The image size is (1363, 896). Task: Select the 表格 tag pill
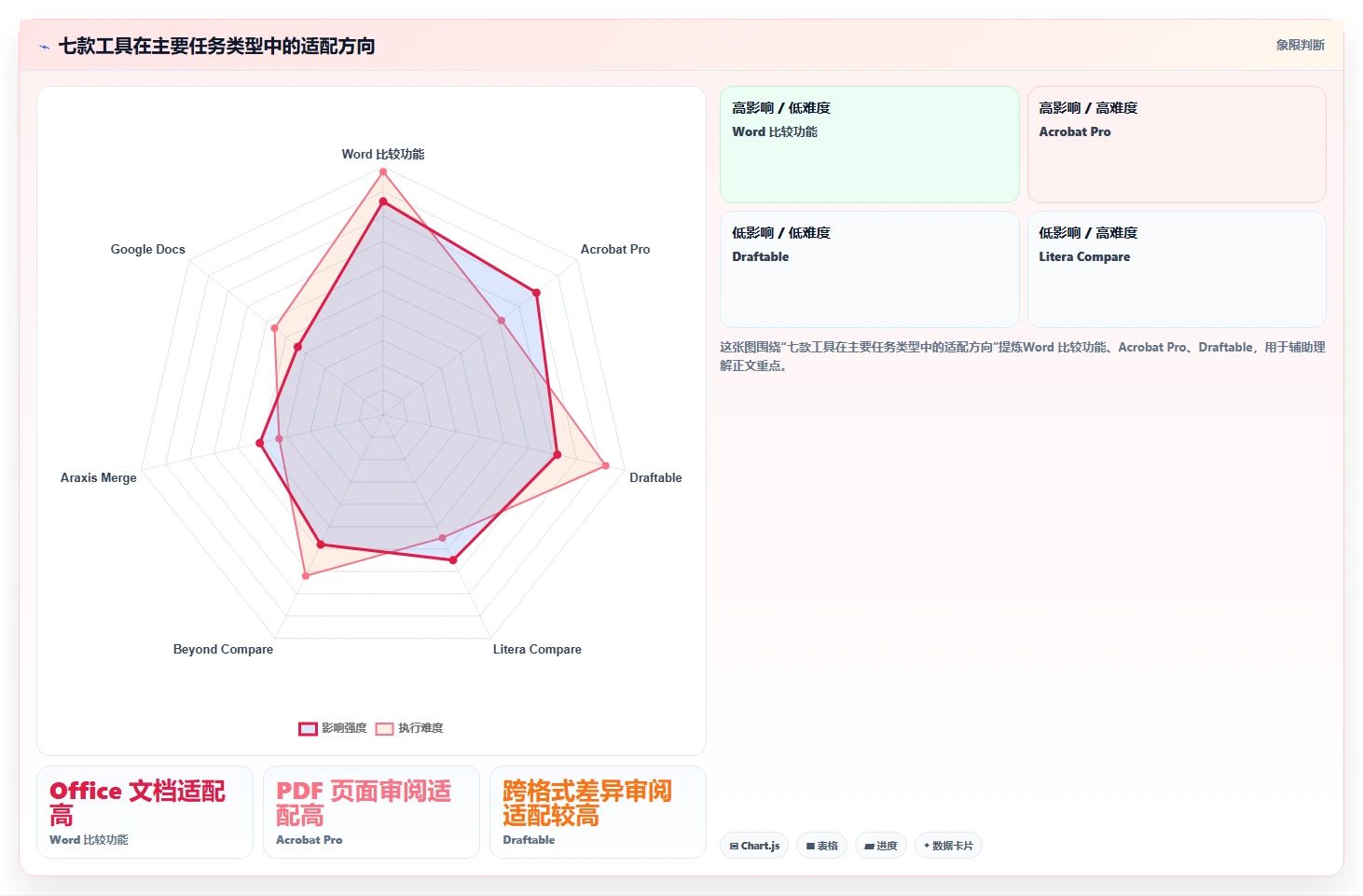coord(821,846)
